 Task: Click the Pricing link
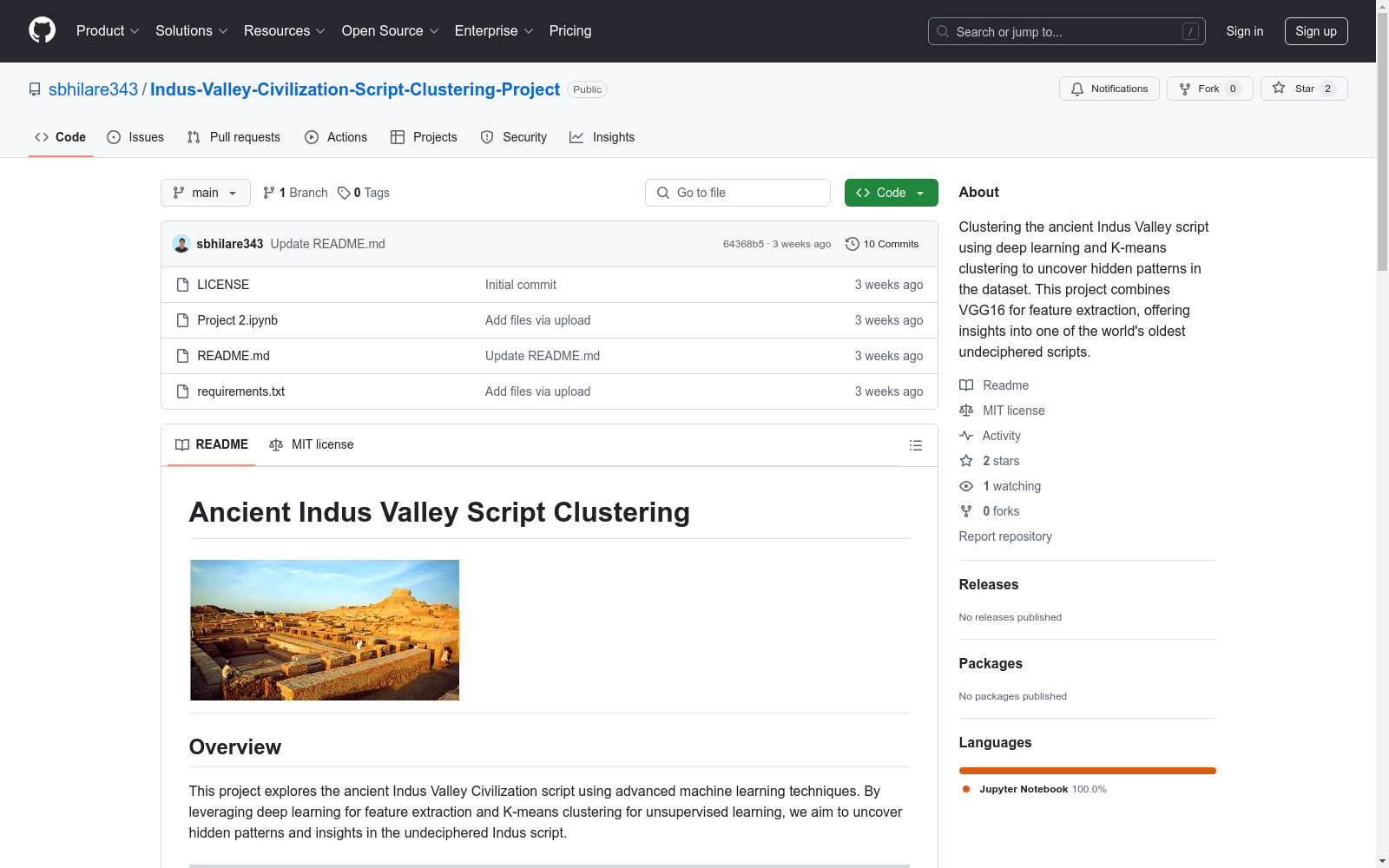(570, 31)
